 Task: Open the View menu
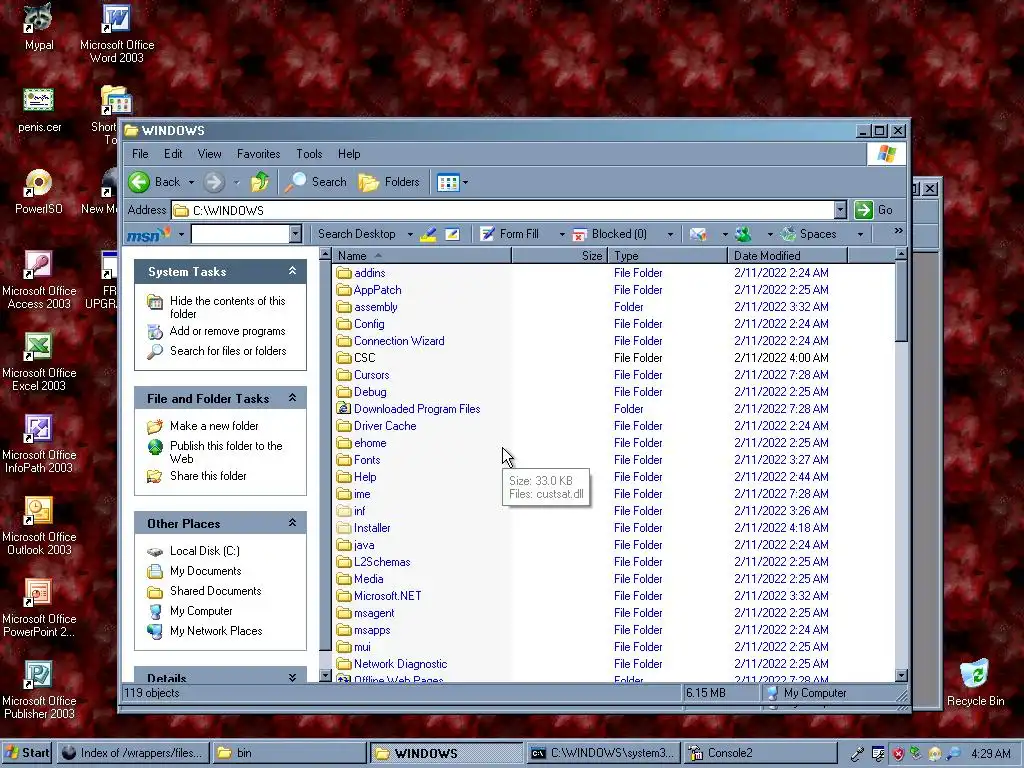coord(209,154)
